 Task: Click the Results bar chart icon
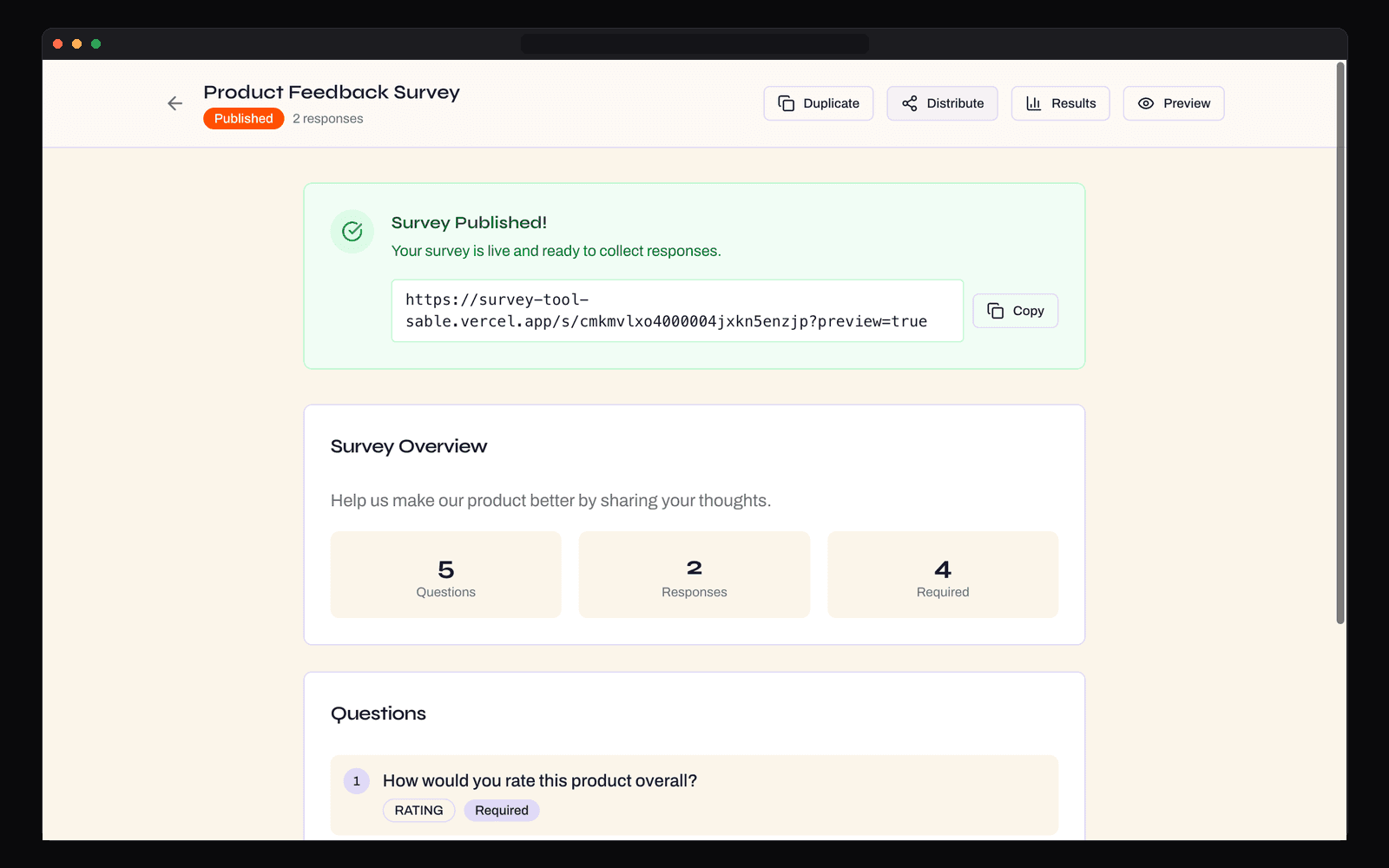[1033, 102]
